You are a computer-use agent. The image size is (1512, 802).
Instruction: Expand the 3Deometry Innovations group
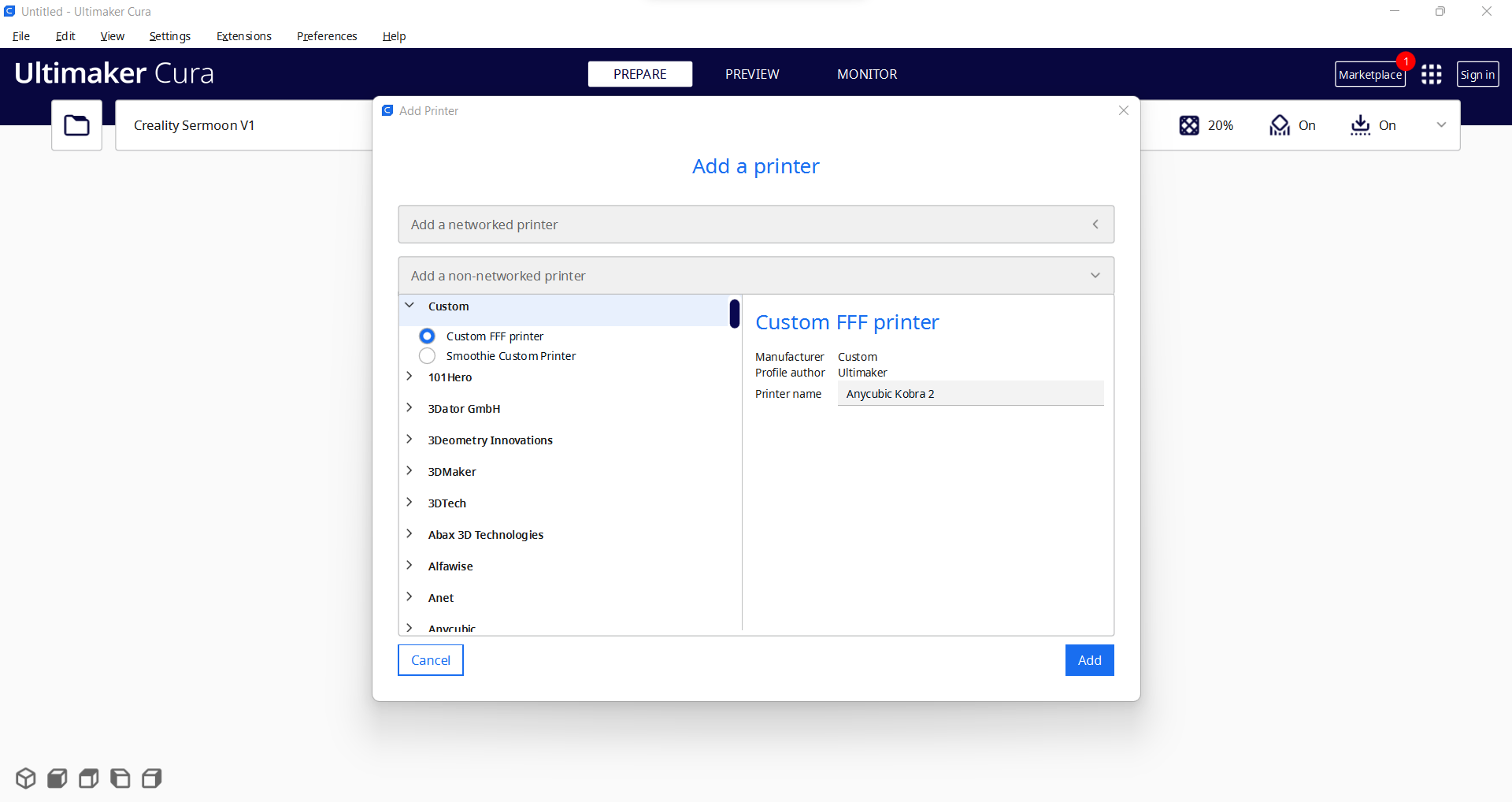pyautogui.click(x=409, y=440)
